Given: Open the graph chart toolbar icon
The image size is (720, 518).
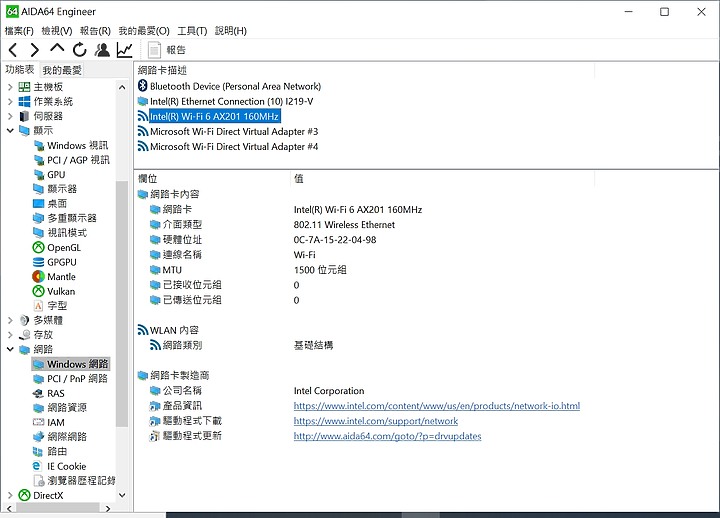Looking at the screenshot, I should tap(124, 50).
